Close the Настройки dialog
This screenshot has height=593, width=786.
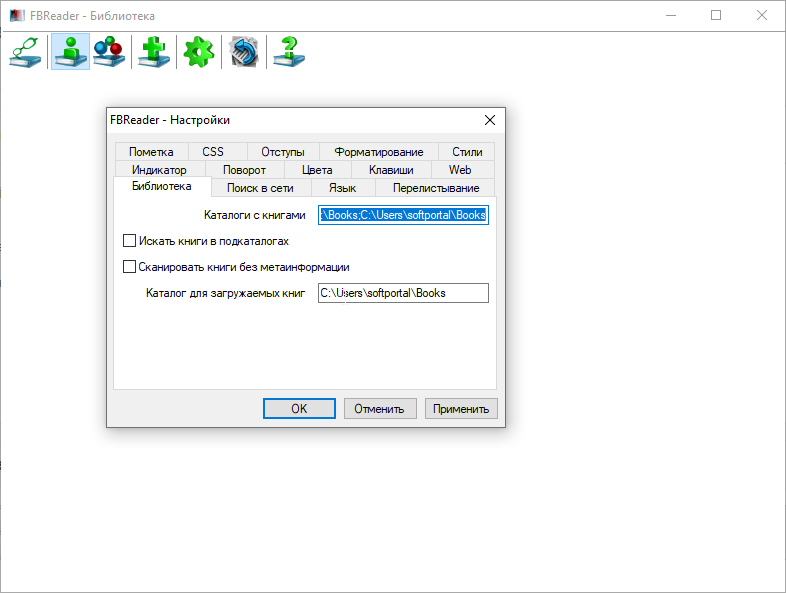(490, 120)
